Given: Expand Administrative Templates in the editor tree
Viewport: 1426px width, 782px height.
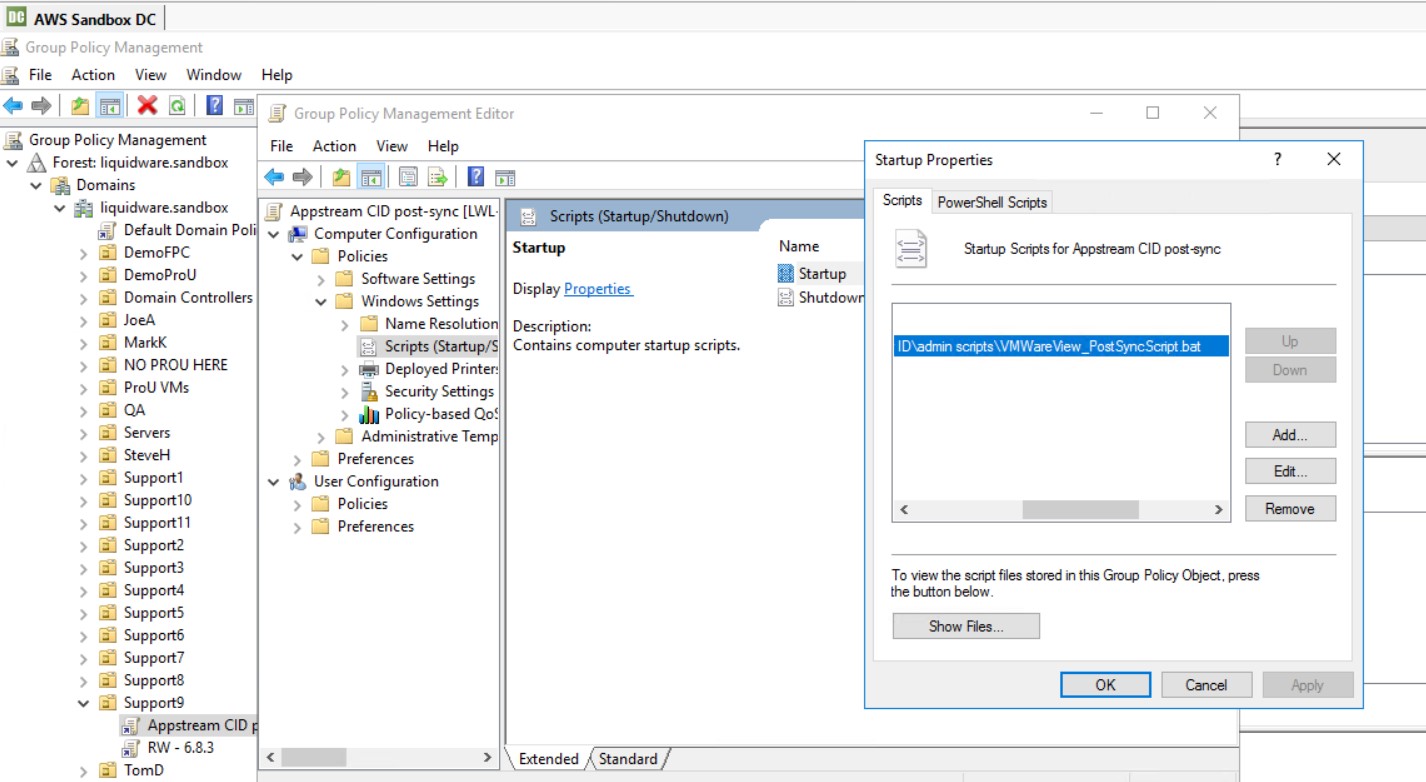Looking at the screenshot, I should pos(321,437).
